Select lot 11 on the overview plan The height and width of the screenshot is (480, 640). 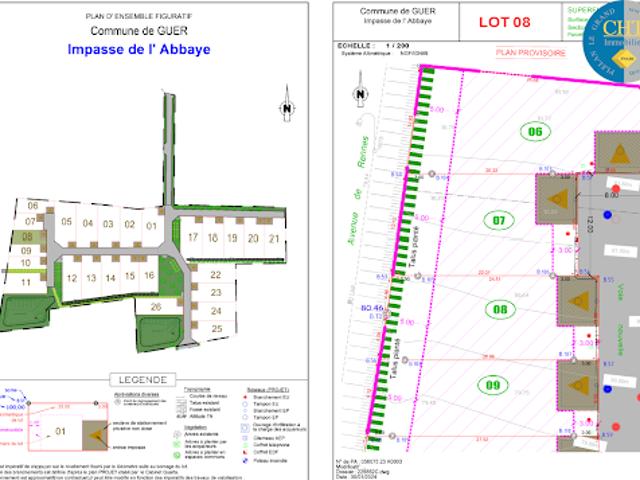[26, 282]
